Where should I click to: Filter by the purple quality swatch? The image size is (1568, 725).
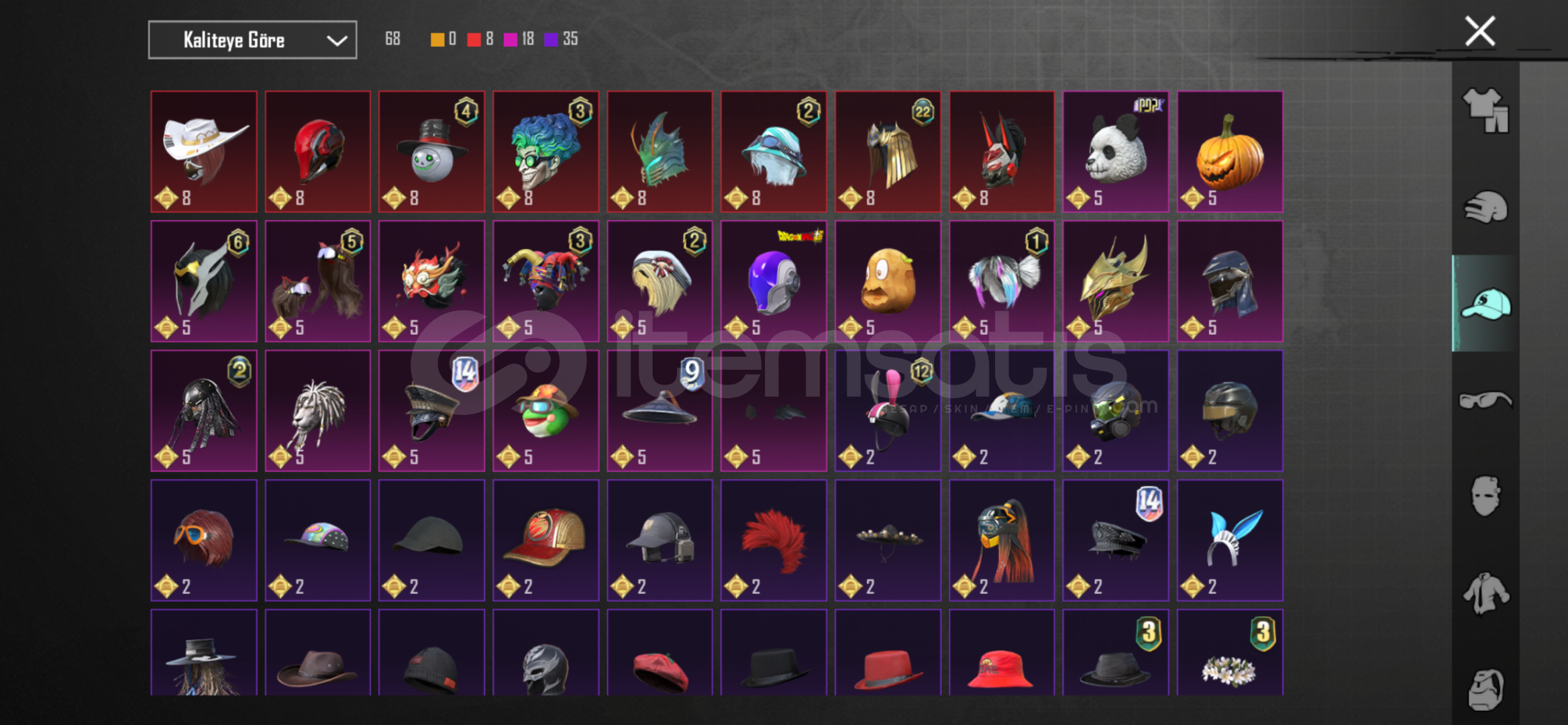pyautogui.click(x=552, y=40)
